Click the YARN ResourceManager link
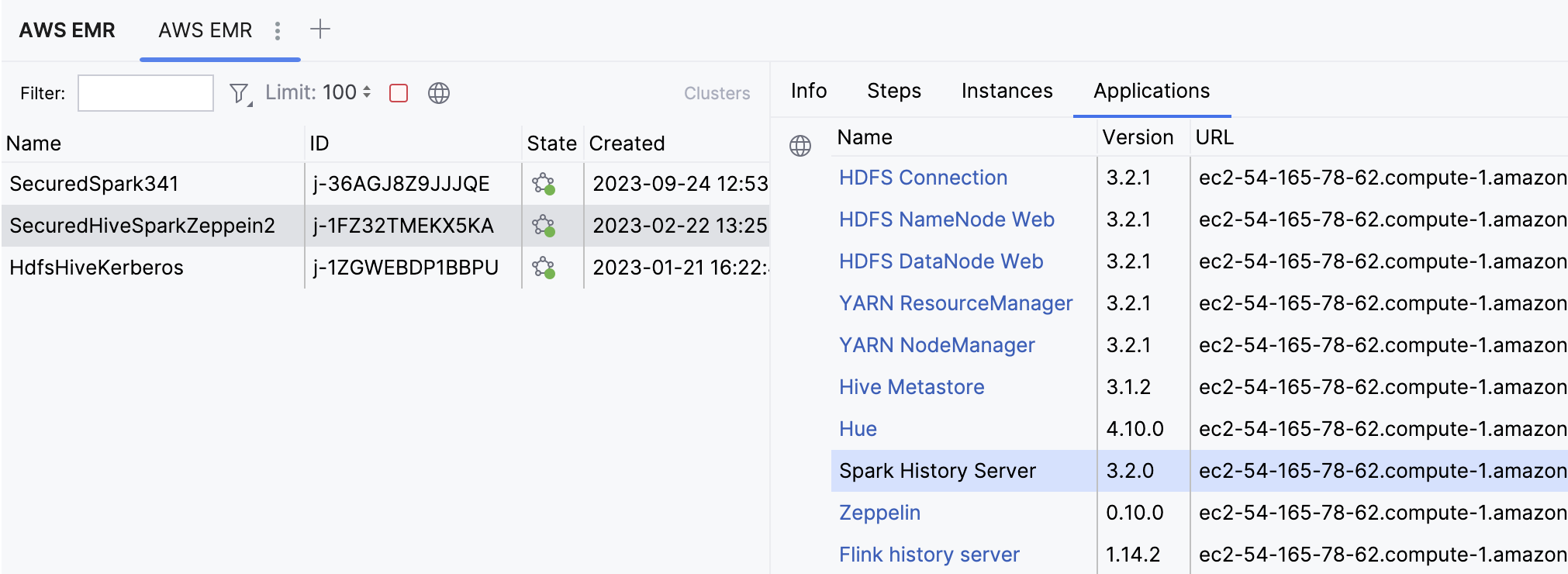1568x574 pixels. pyautogui.click(x=955, y=303)
